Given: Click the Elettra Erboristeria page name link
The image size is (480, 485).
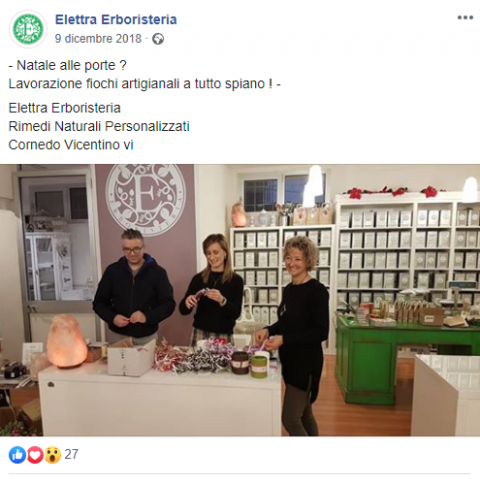Looking at the screenshot, I should [116, 20].
